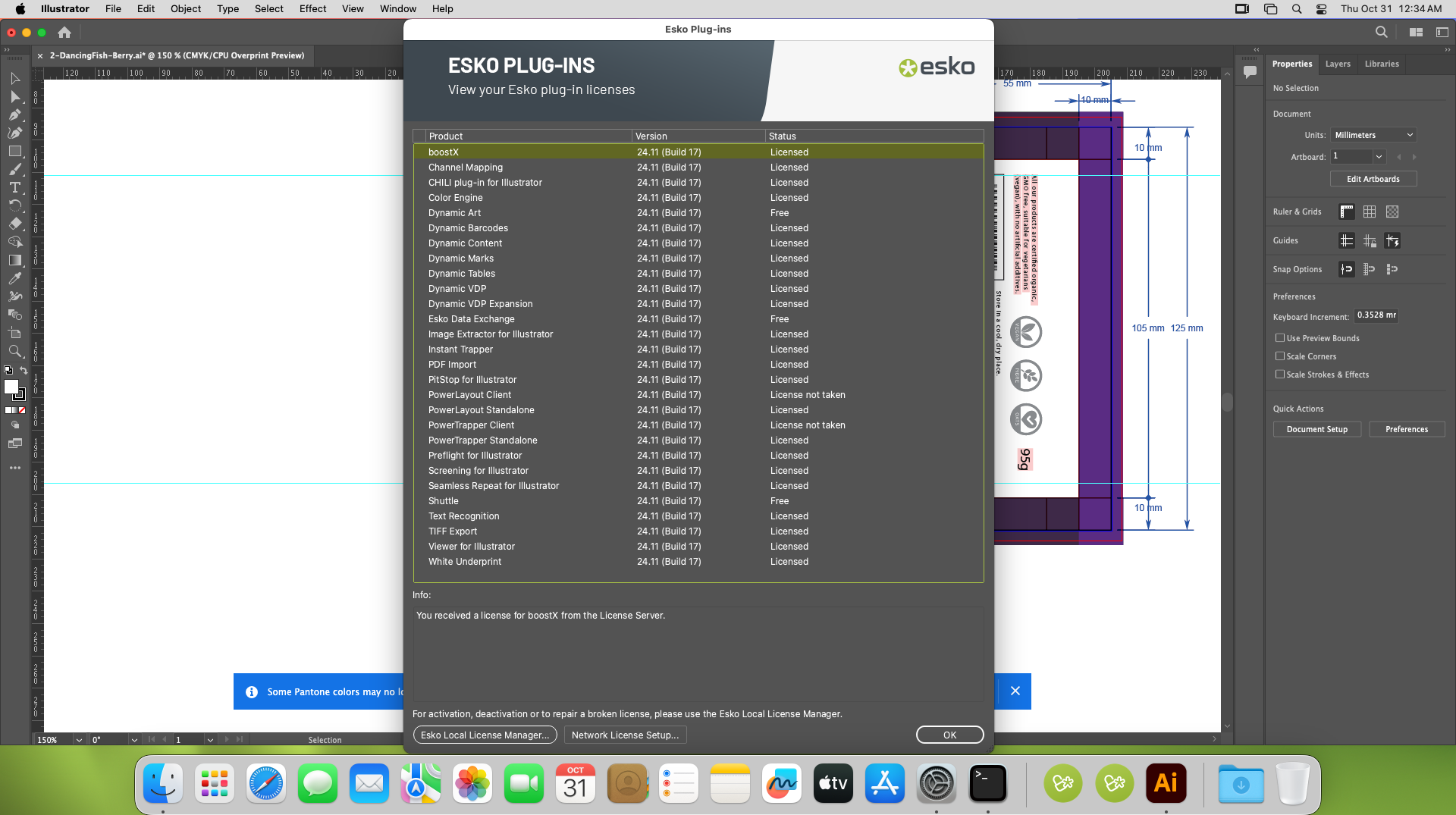The height and width of the screenshot is (815, 1456).
Task: Select the Gradient tool
Action: [x=14, y=260]
